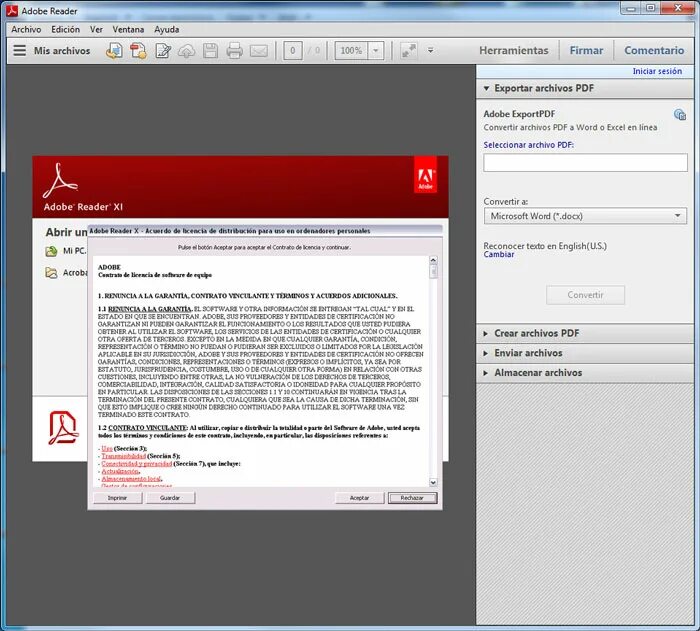Click the page number input field
The width and height of the screenshot is (700, 631).
coord(293,50)
